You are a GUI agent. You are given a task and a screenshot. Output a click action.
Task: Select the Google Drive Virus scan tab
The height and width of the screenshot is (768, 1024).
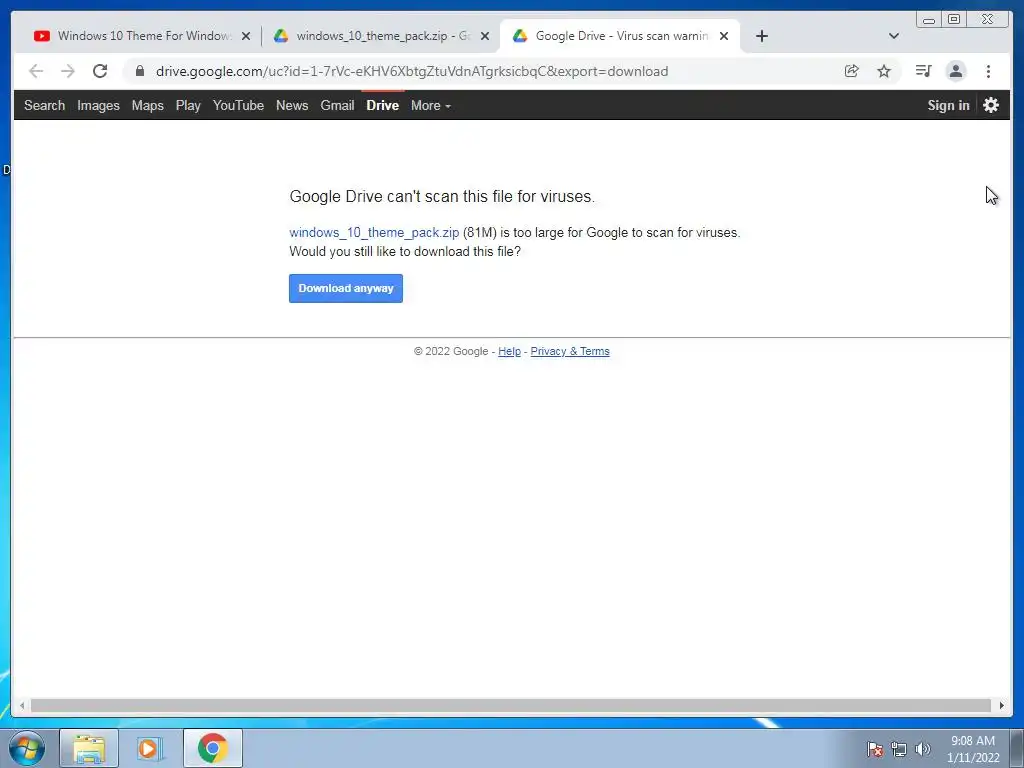pyautogui.click(x=619, y=36)
